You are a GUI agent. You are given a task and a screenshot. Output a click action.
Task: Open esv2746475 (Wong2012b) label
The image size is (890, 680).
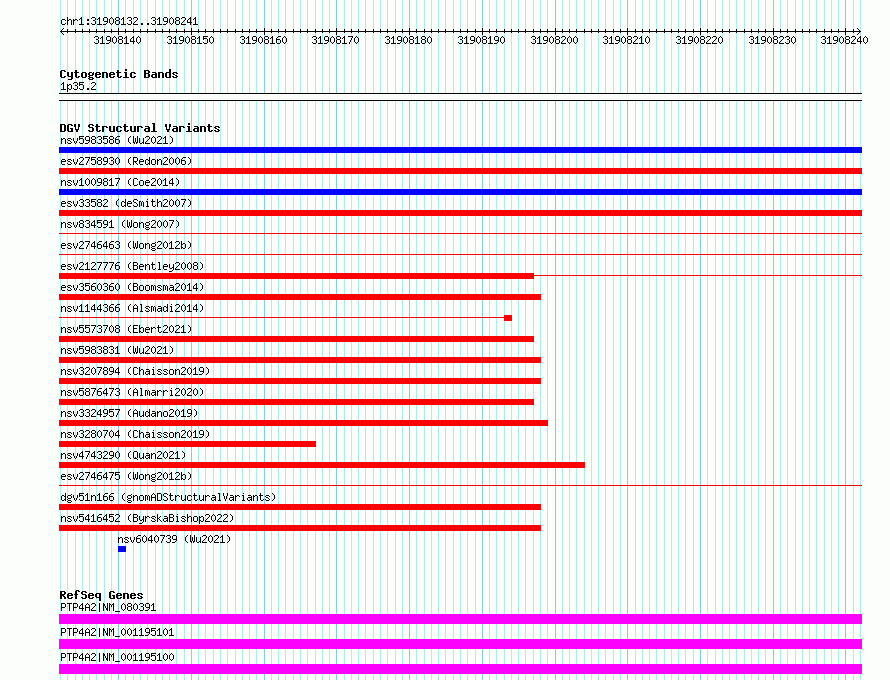point(126,476)
